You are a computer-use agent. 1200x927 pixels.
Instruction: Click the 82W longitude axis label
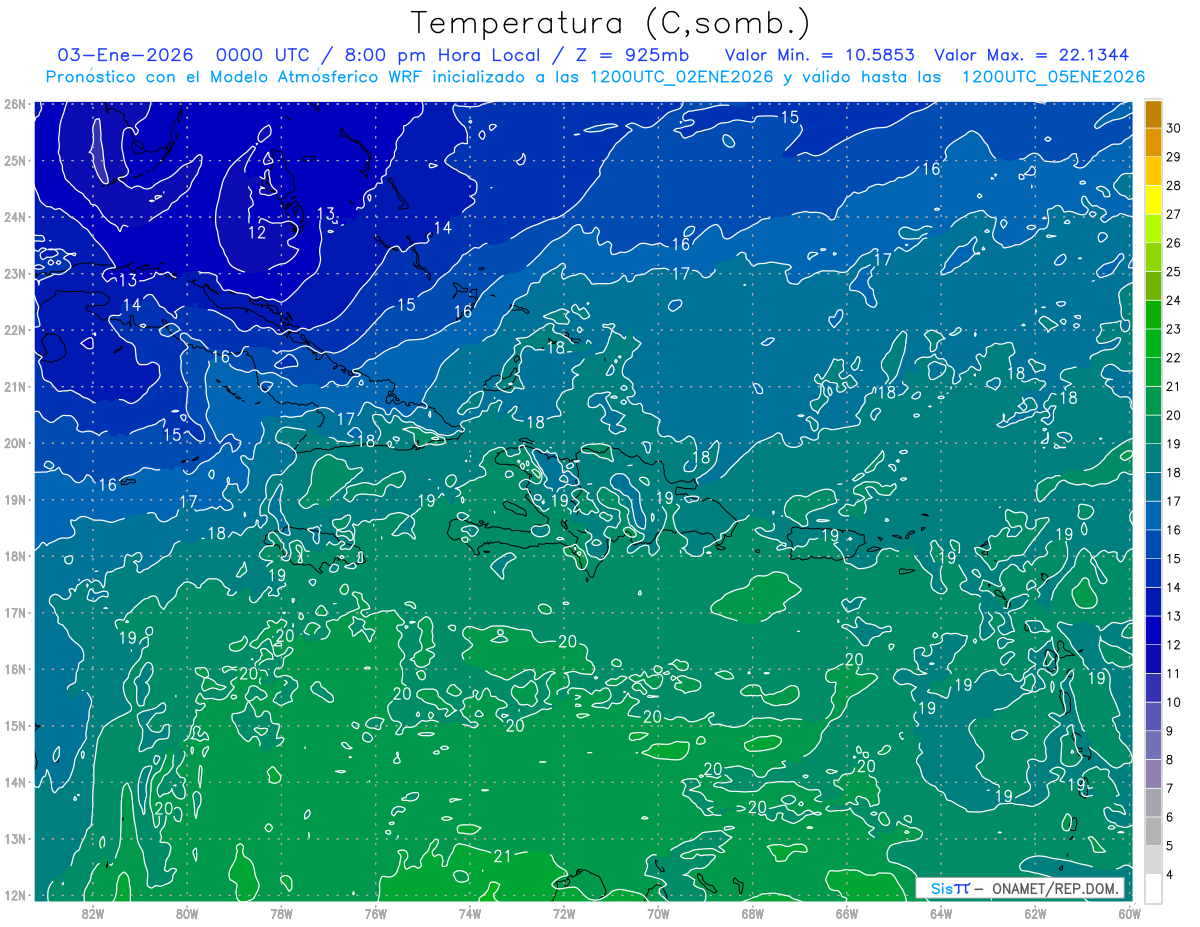pyautogui.click(x=93, y=913)
